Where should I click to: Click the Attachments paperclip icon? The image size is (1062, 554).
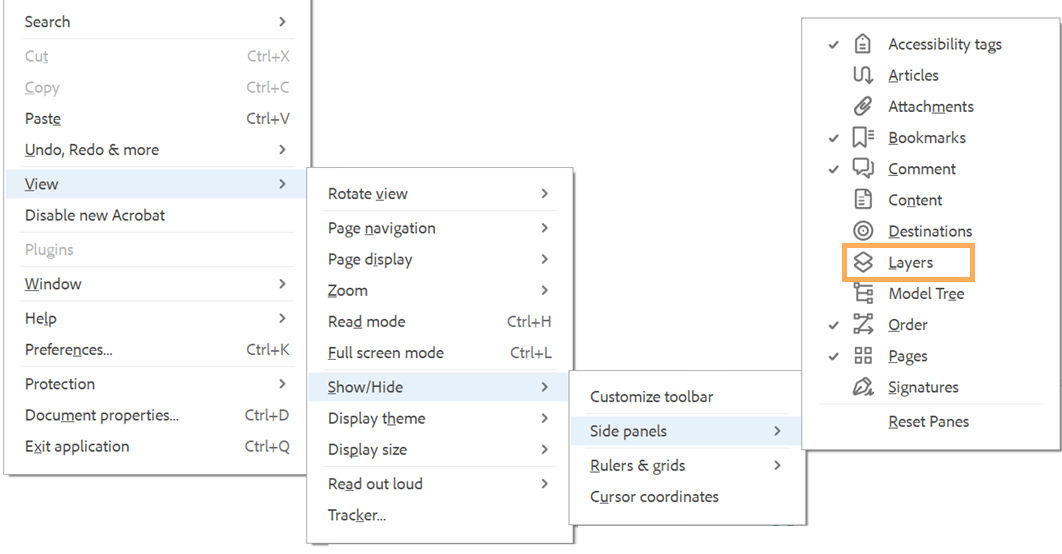(863, 106)
